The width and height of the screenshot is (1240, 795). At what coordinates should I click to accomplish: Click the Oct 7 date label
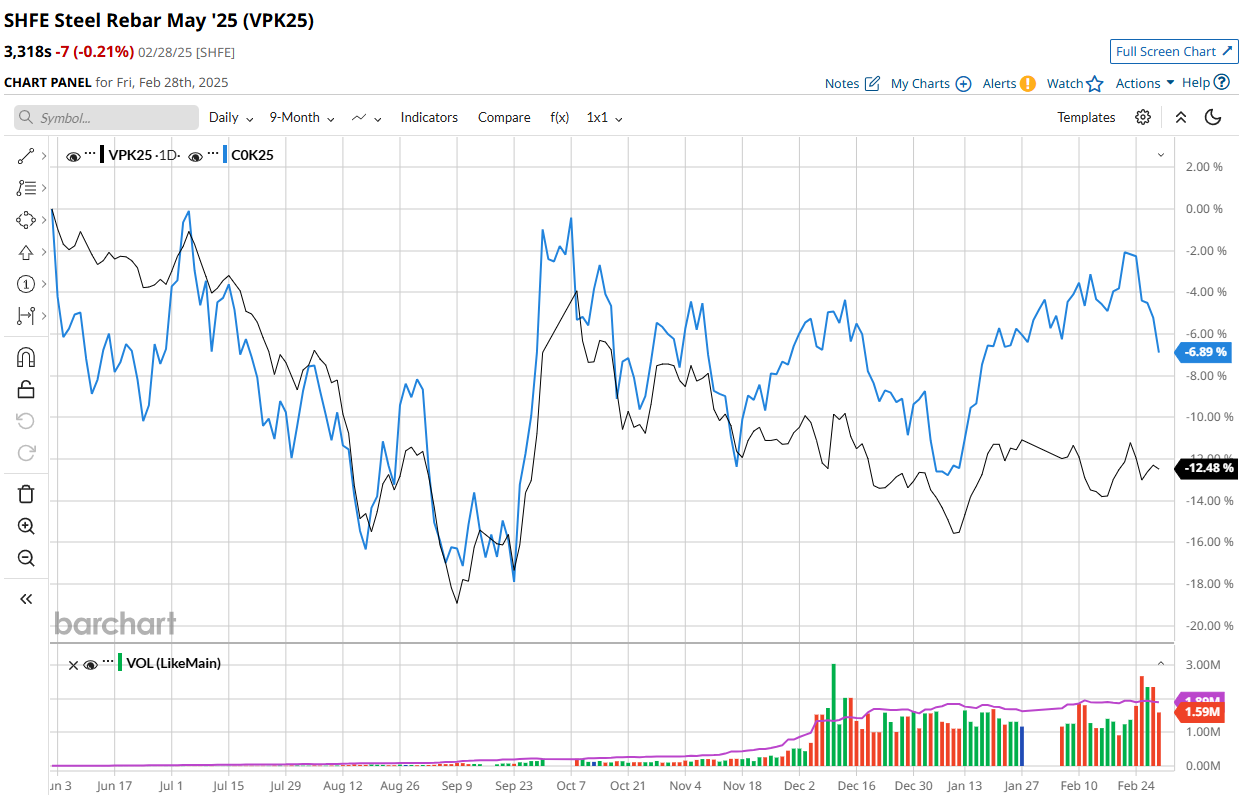(x=571, y=786)
